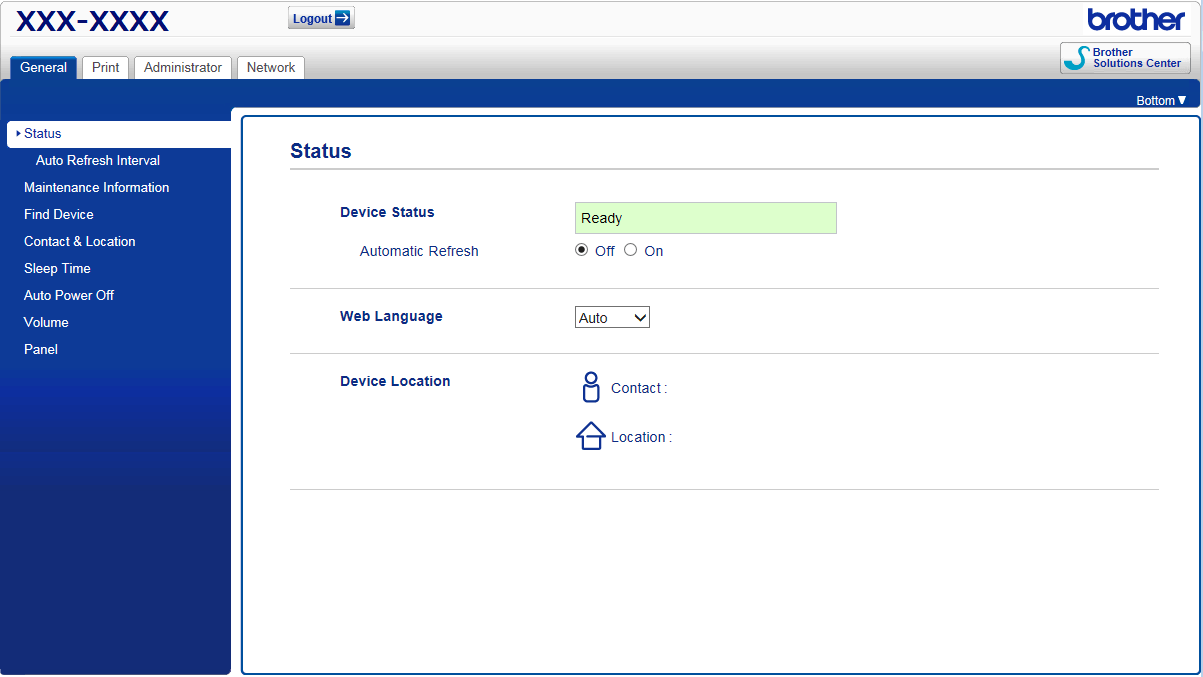Click the Logout button text
The width and height of the screenshot is (1203, 677).
pyautogui.click(x=312, y=19)
